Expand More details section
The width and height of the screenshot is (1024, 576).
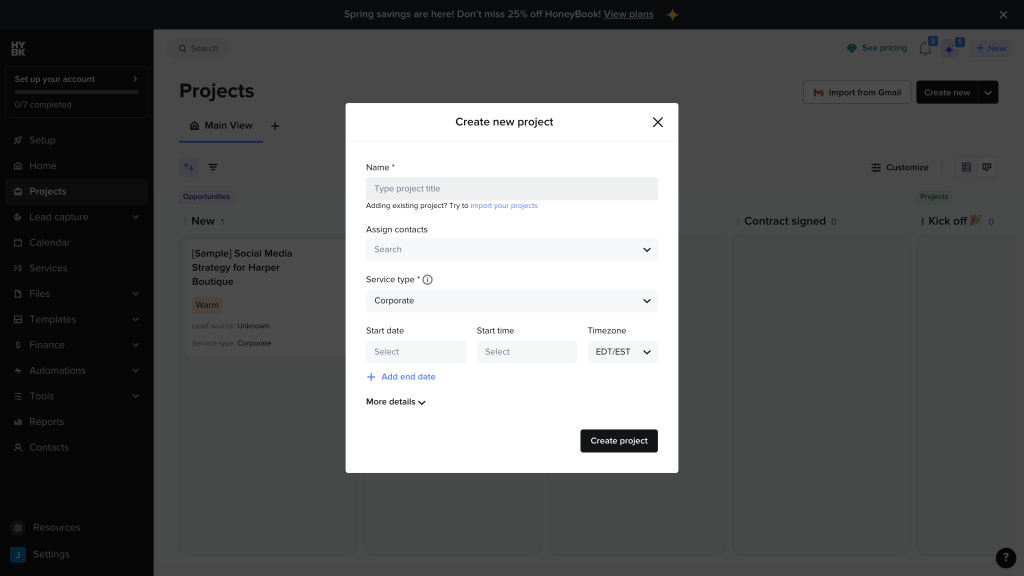(396, 402)
